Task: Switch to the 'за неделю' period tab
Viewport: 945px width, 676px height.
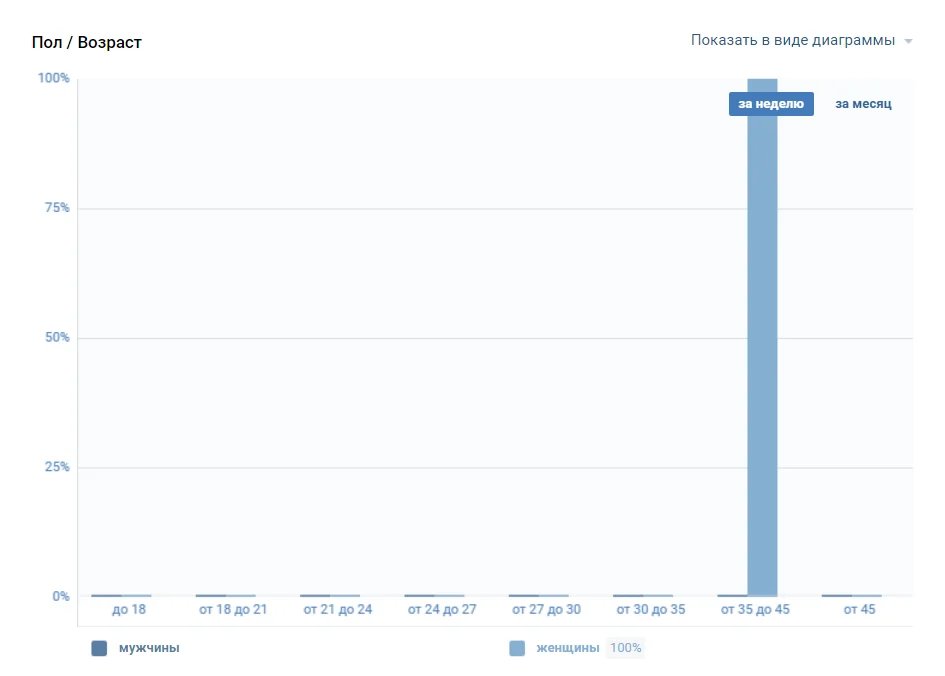Action: [x=770, y=104]
